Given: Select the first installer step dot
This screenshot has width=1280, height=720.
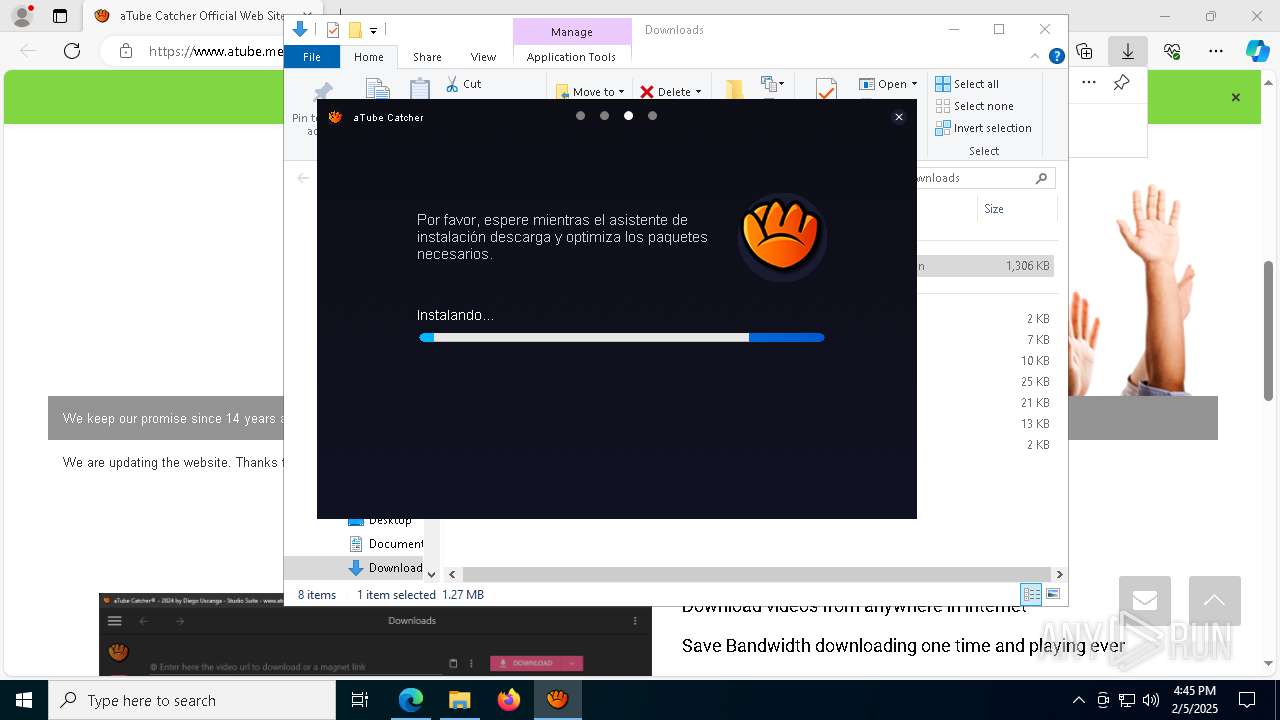Looking at the screenshot, I should (x=580, y=116).
